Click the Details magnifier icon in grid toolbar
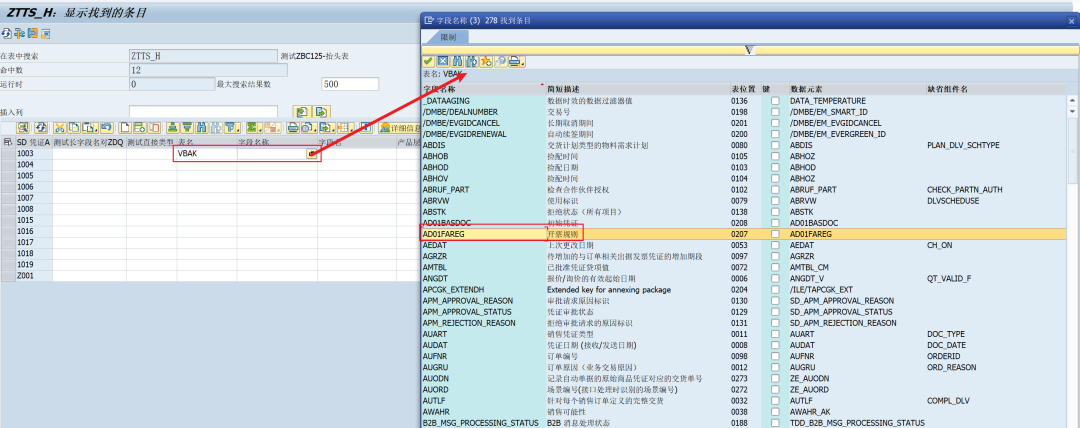 23,128
